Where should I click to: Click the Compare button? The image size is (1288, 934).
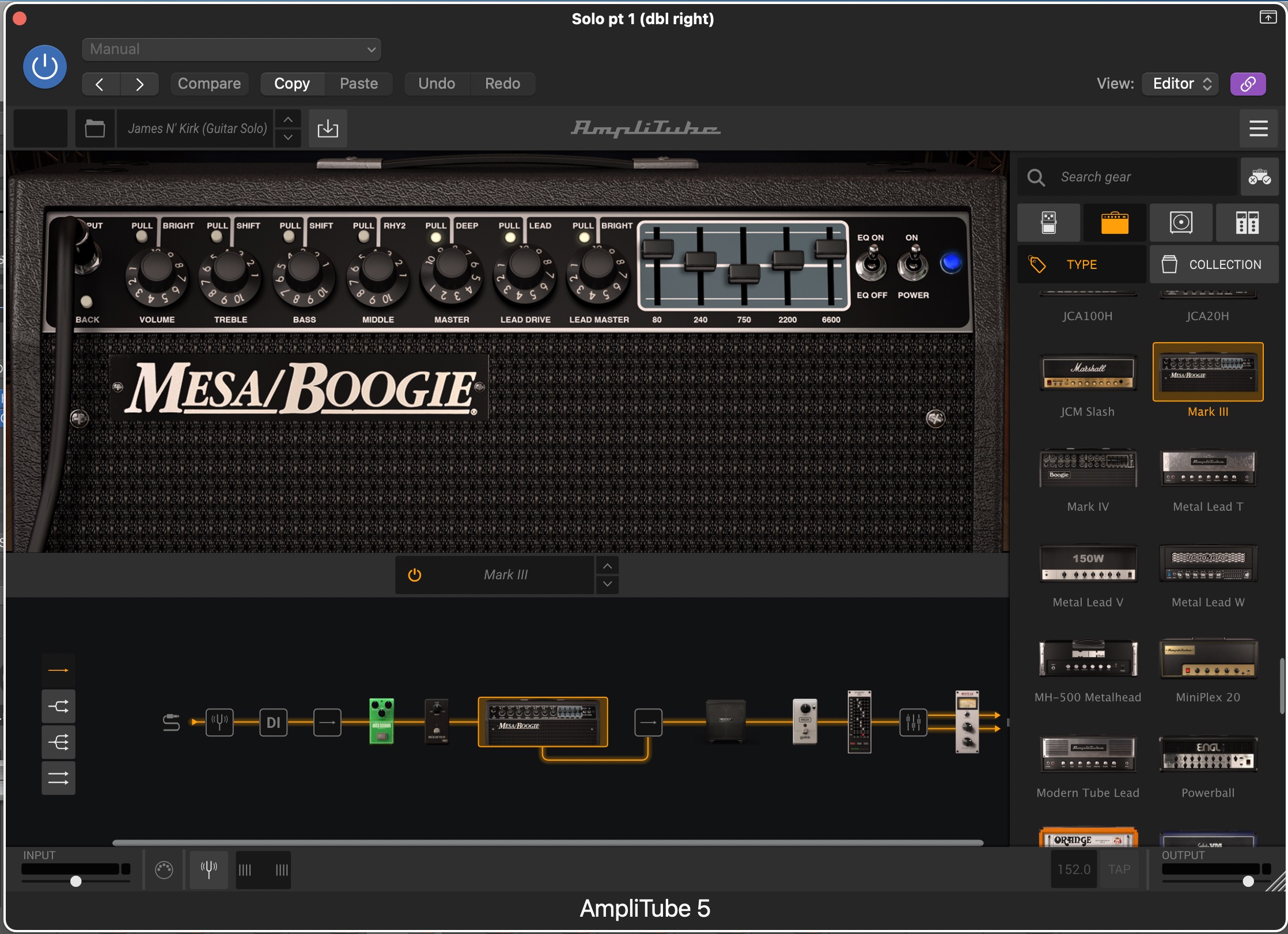[209, 84]
